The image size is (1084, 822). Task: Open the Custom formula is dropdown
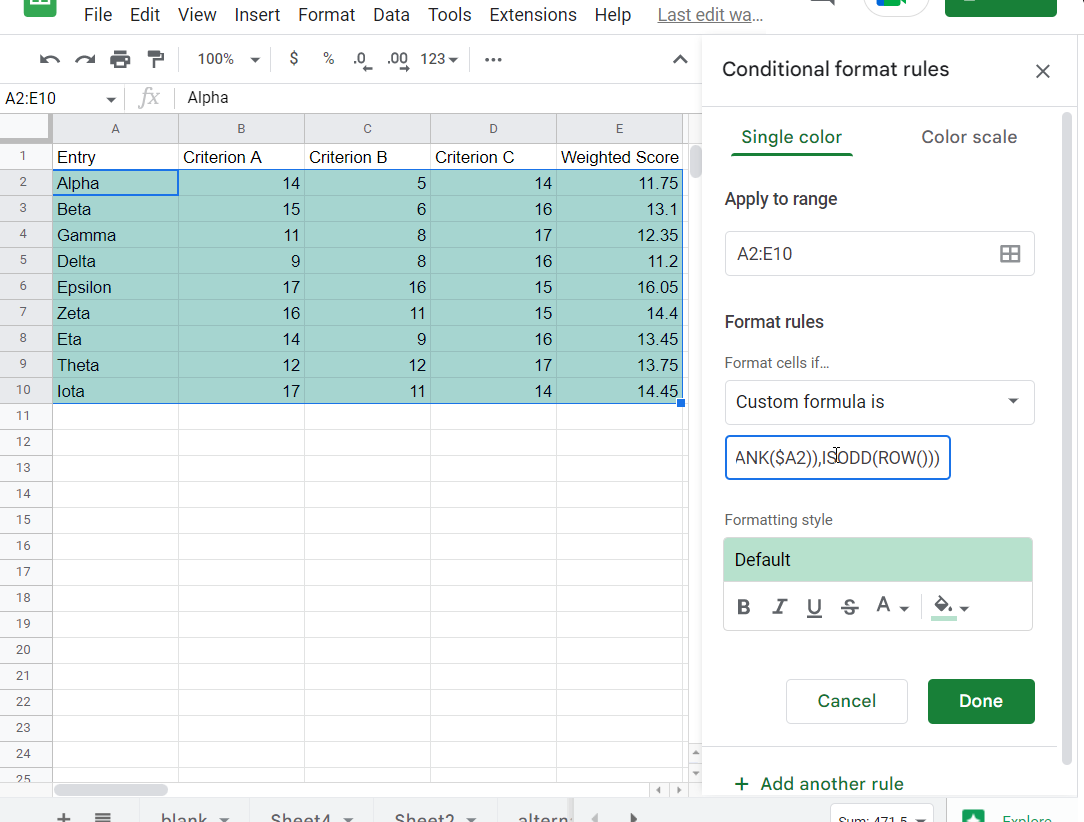click(879, 402)
